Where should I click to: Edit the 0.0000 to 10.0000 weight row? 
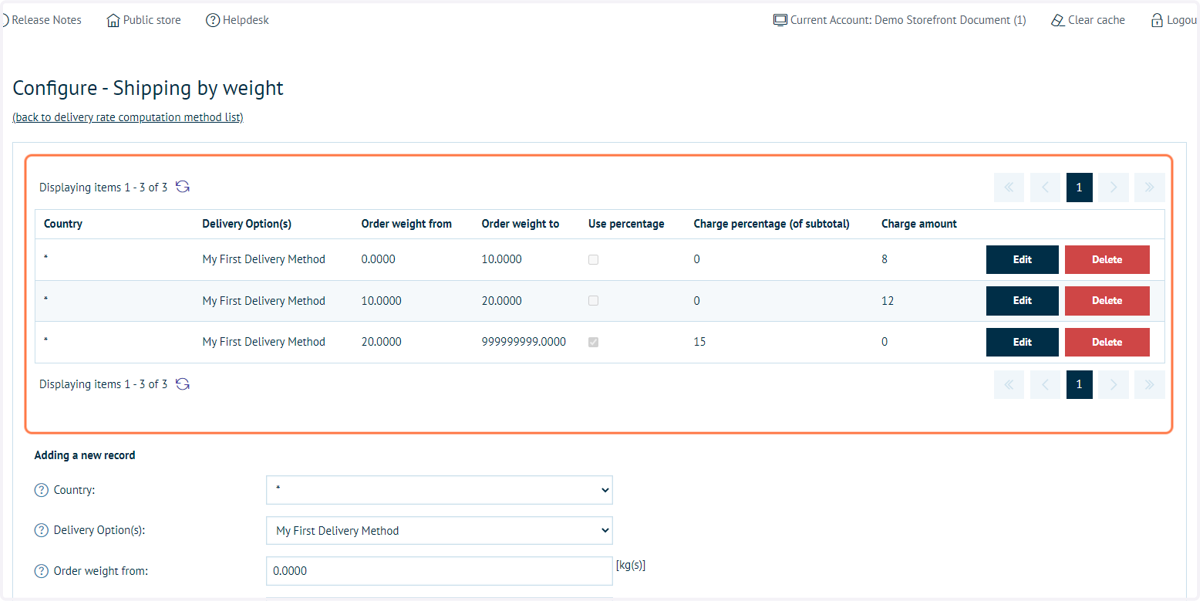tap(1022, 259)
